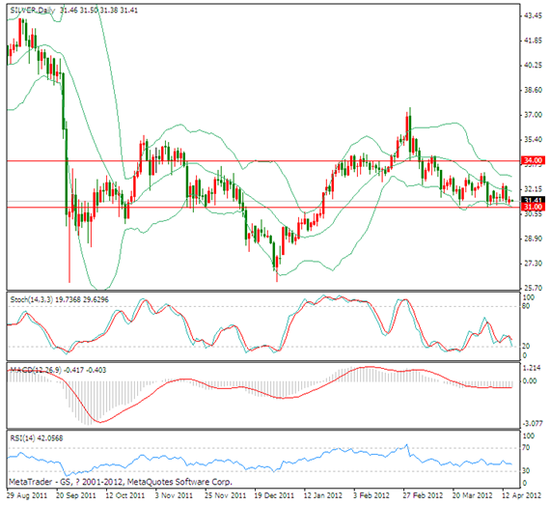550x505 pixels.
Task: Click the current price 31.41 label
Action: (534, 200)
